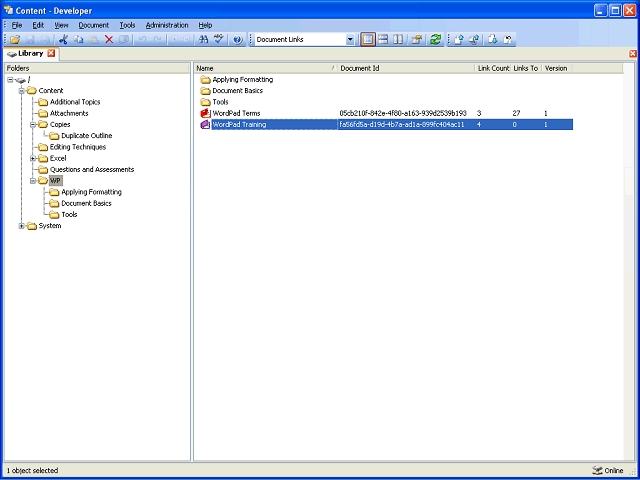Image resolution: width=640 pixels, height=480 pixels.
Task: Collapse the WP folder node
Action: pyautogui.click(x=33, y=181)
